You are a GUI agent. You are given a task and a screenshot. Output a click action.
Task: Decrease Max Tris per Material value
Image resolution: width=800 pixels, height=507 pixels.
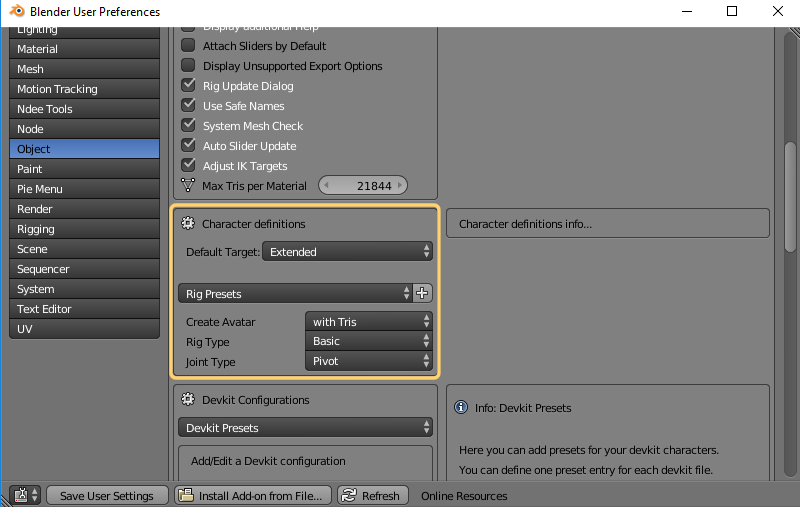point(327,186)
